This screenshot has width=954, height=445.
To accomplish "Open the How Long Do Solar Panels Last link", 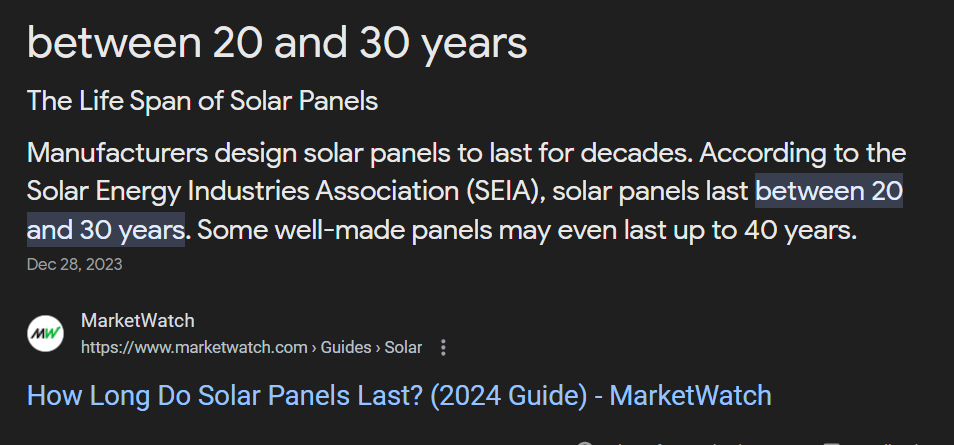I will coord(399,396).
